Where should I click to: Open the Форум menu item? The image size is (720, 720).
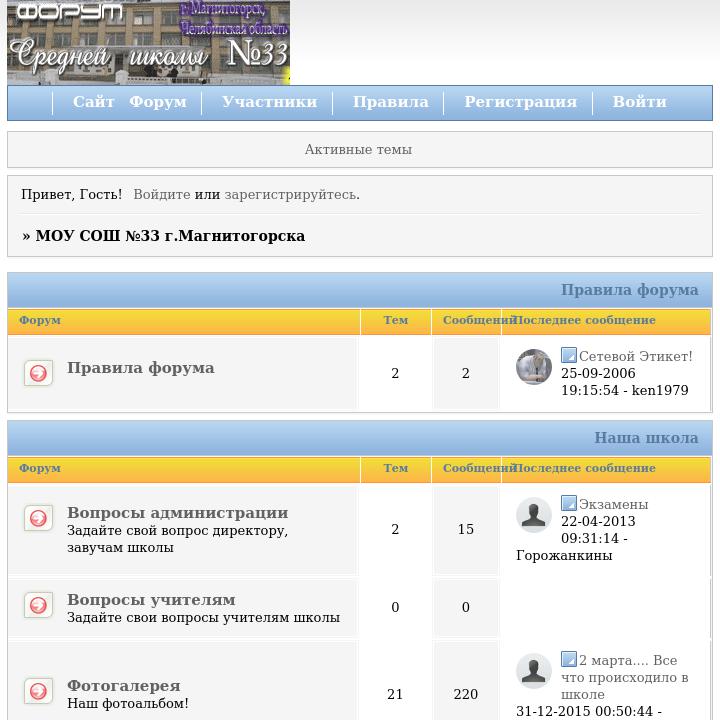click(x=158, y=101)
